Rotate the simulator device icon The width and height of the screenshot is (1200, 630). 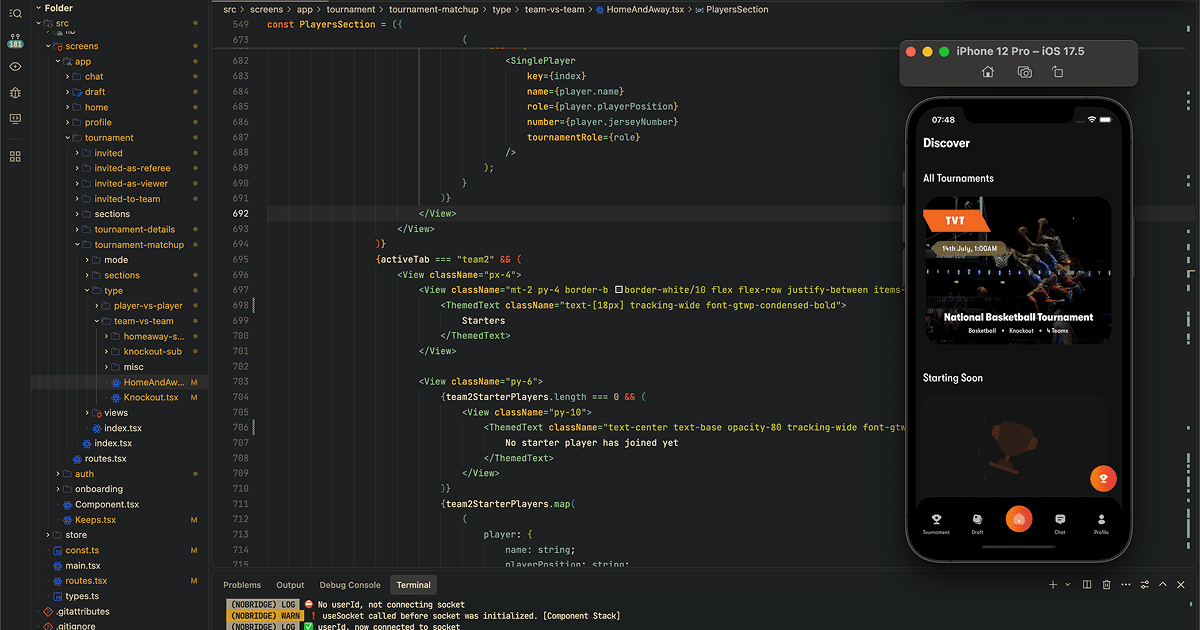[x=1058, y=72]
